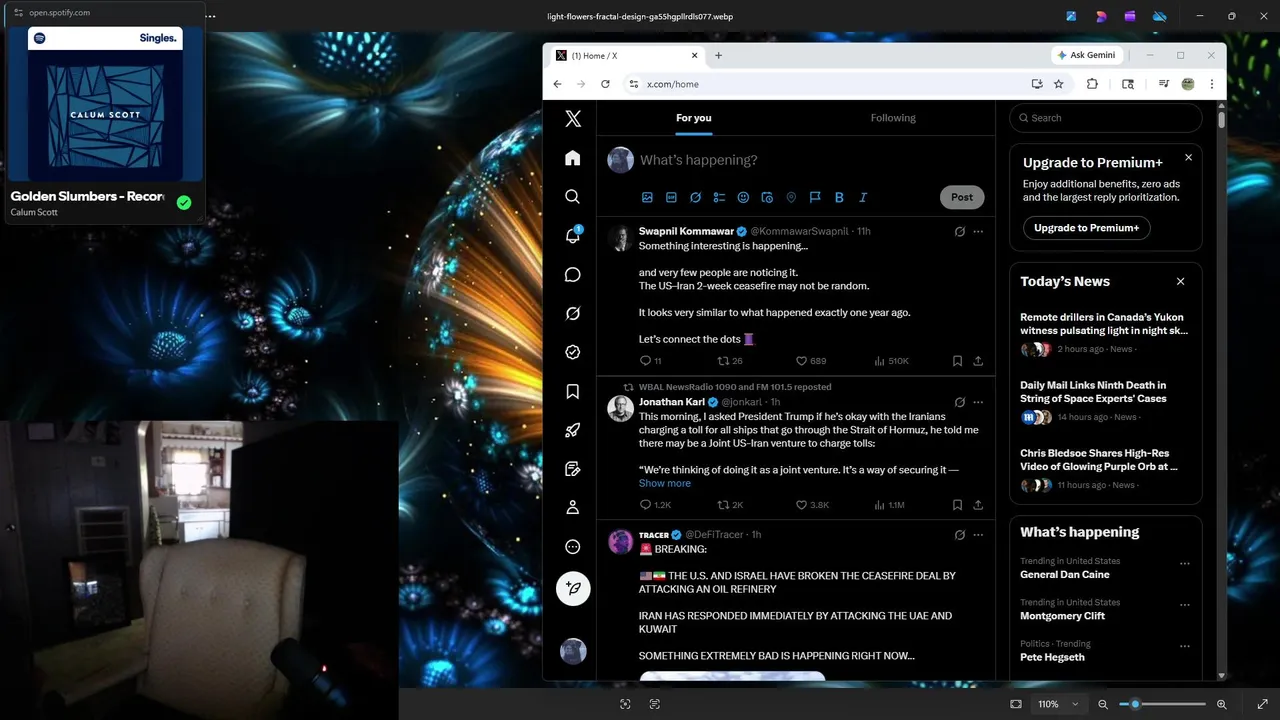The image size is (1280, 720).
Task: Open Chrome three-dot menu
Action: pos(1212,84)
